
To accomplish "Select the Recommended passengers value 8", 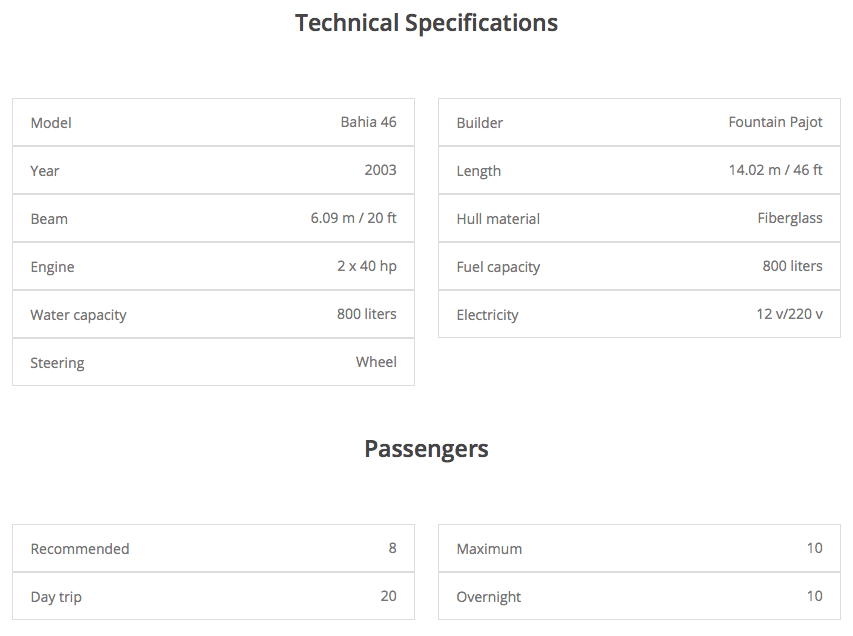I will (x=392, y=548).
